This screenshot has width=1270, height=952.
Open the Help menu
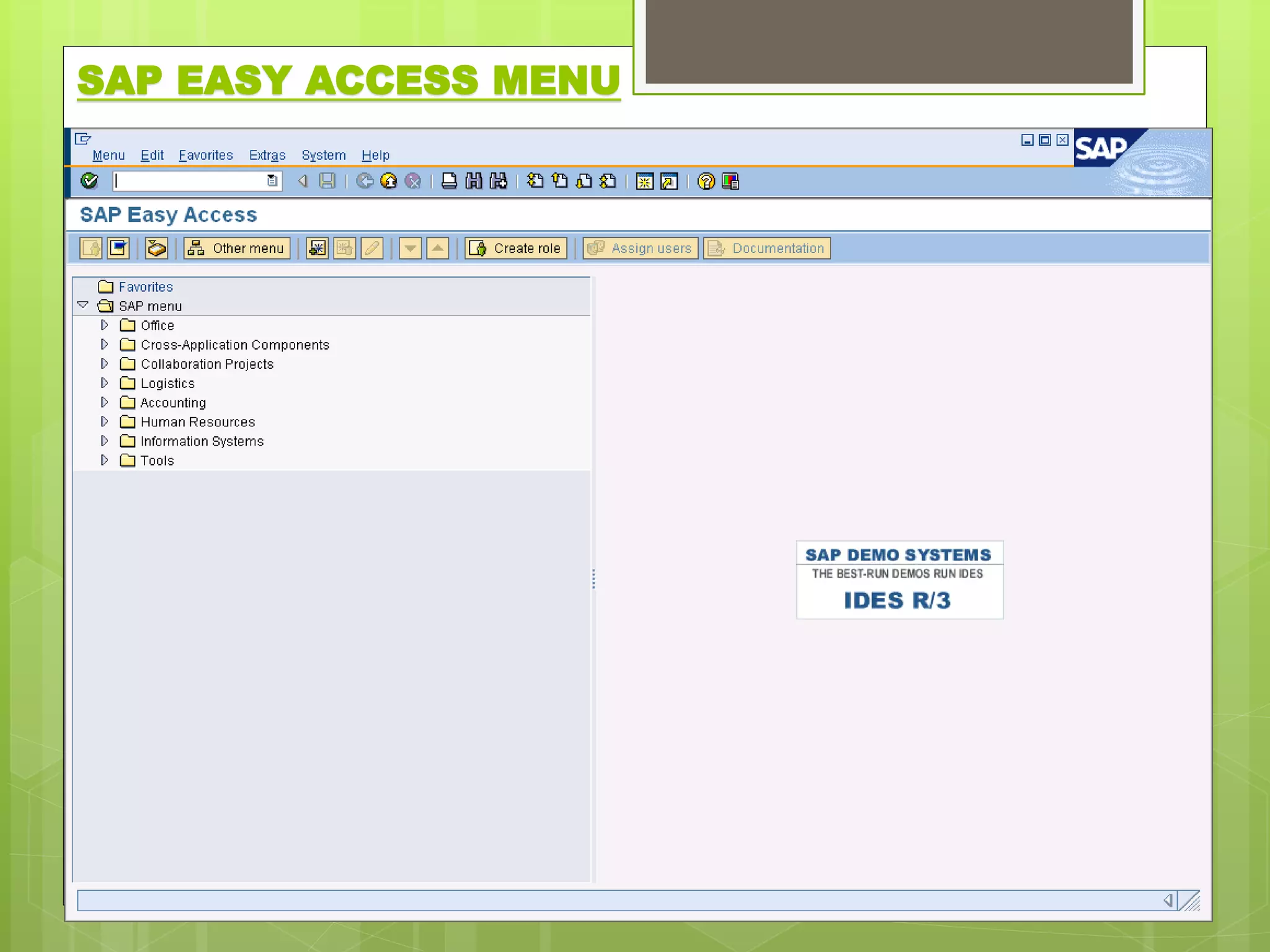375,155
